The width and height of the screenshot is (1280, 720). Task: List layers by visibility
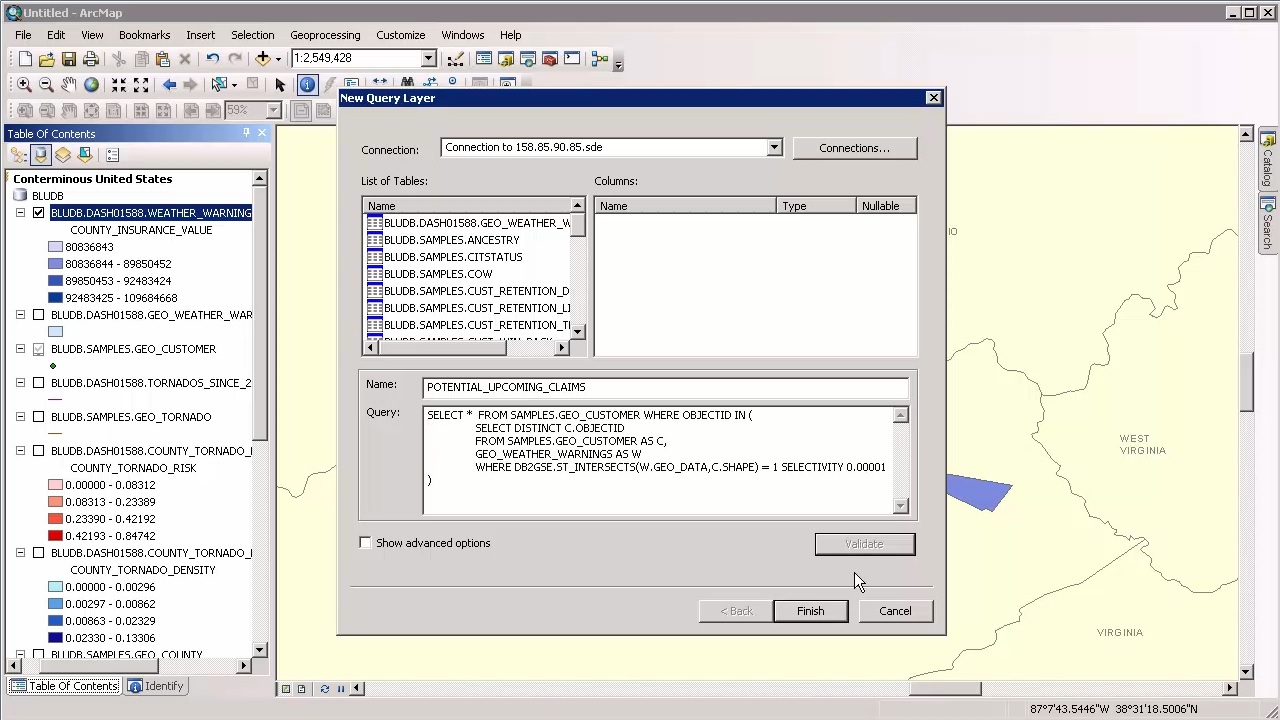coord(63,155)
